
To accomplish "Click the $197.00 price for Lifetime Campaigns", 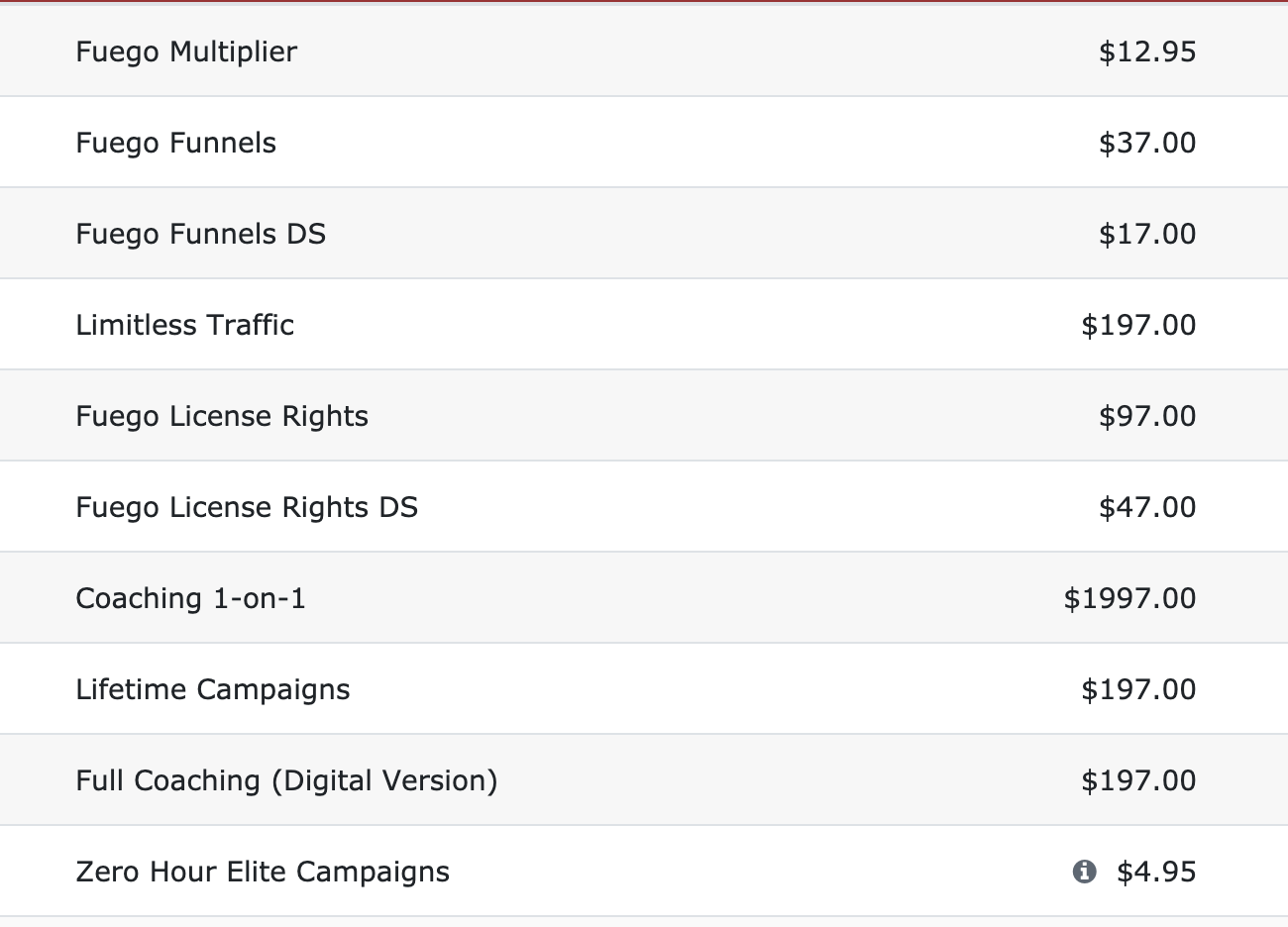I will coord(1139,689).
